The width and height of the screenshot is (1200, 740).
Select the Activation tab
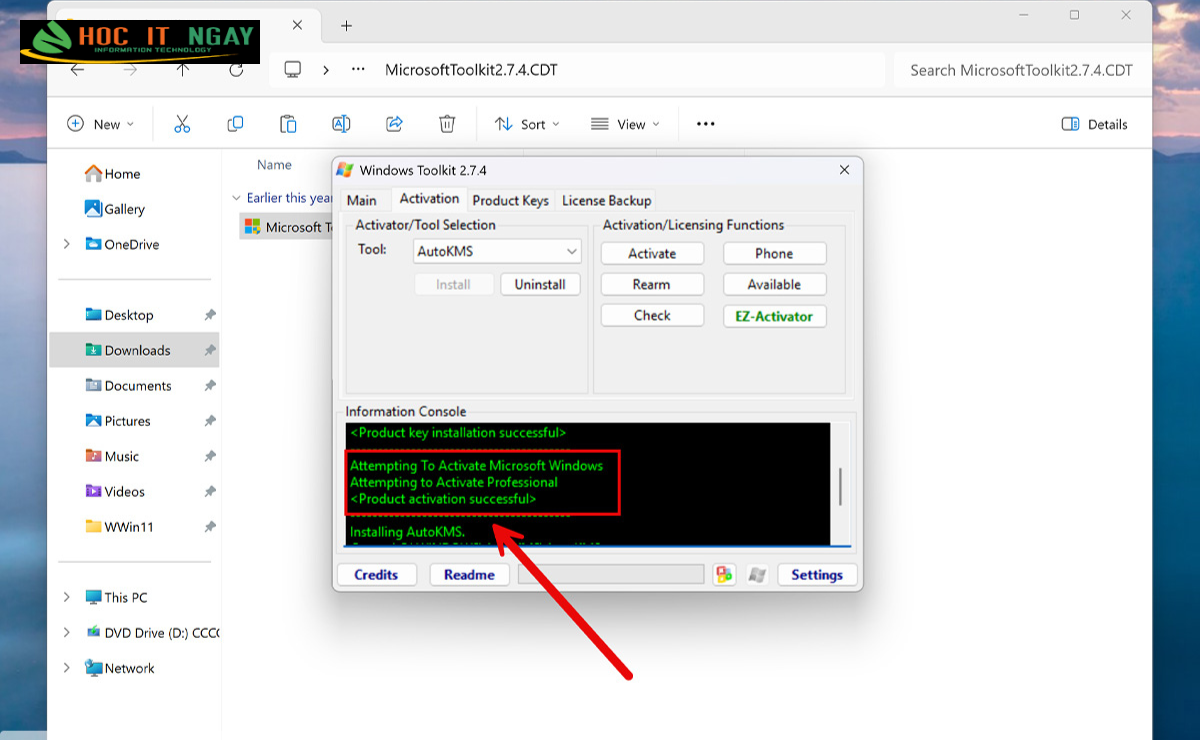(x=429, y=199)
